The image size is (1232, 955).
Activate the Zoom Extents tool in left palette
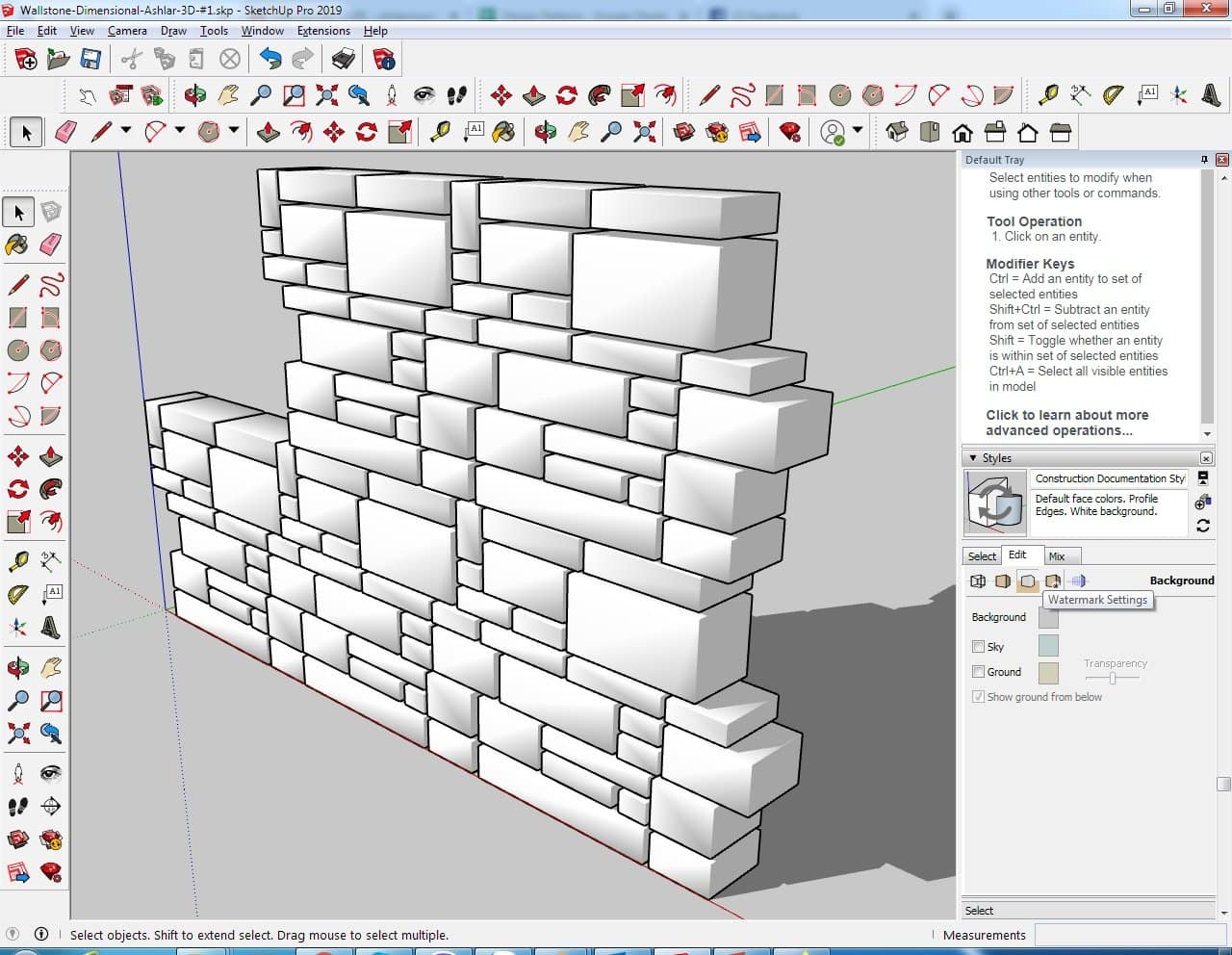[18, 734]
